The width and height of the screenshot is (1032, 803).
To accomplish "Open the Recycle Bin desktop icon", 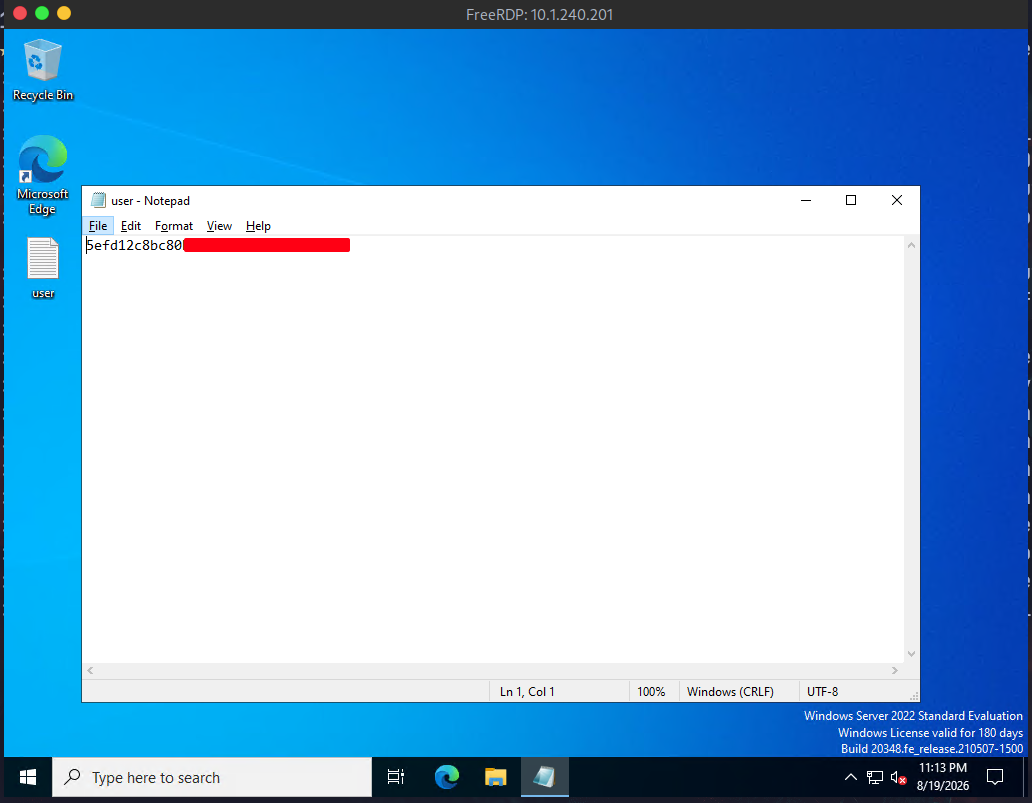I will pos(43,70).
